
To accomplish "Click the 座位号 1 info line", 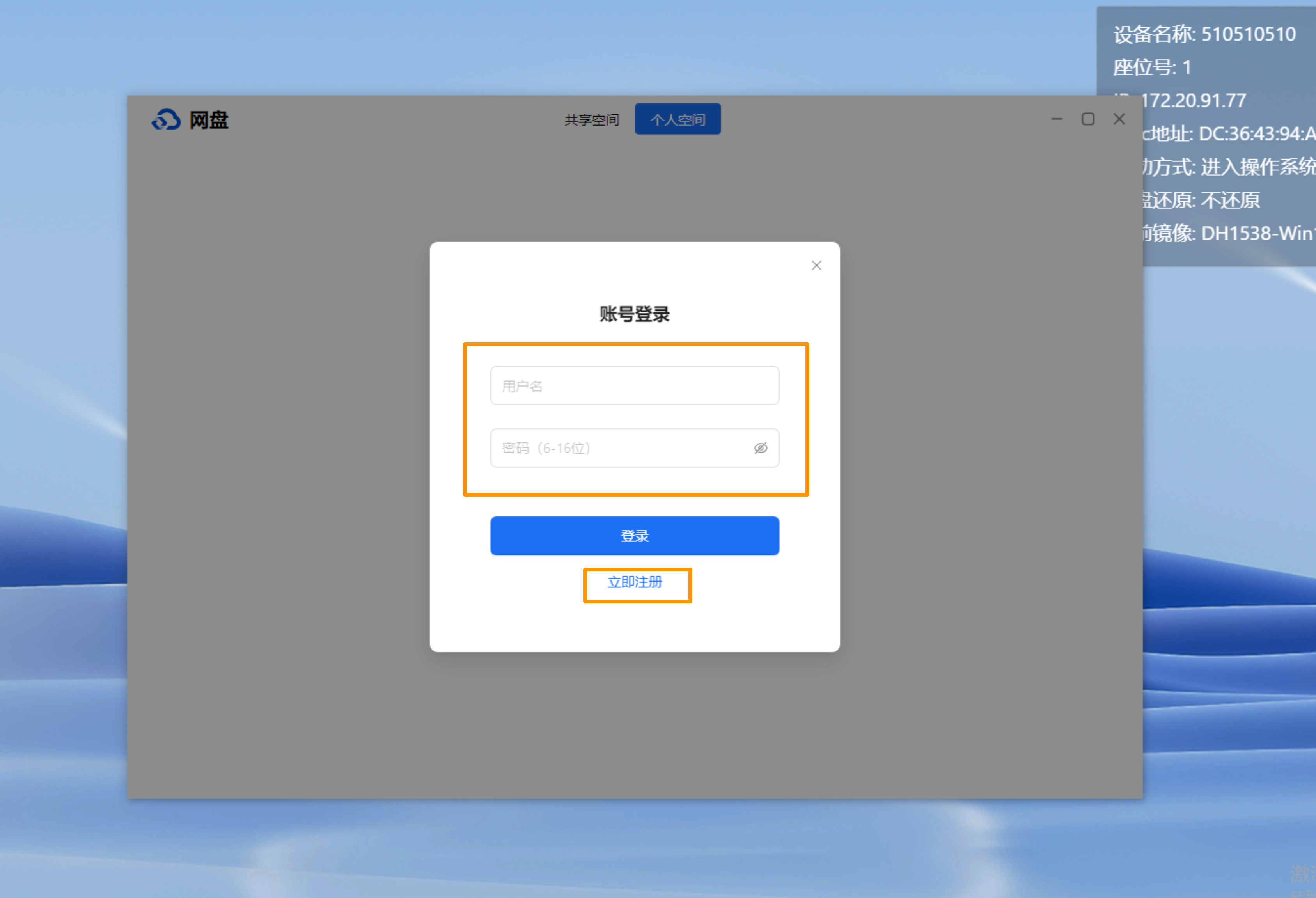I will pyautogui.click(x=1152, y=68).
